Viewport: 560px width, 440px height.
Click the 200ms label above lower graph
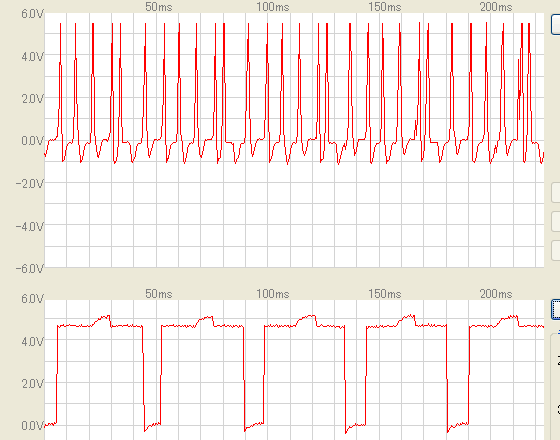(x=496, y=294)
